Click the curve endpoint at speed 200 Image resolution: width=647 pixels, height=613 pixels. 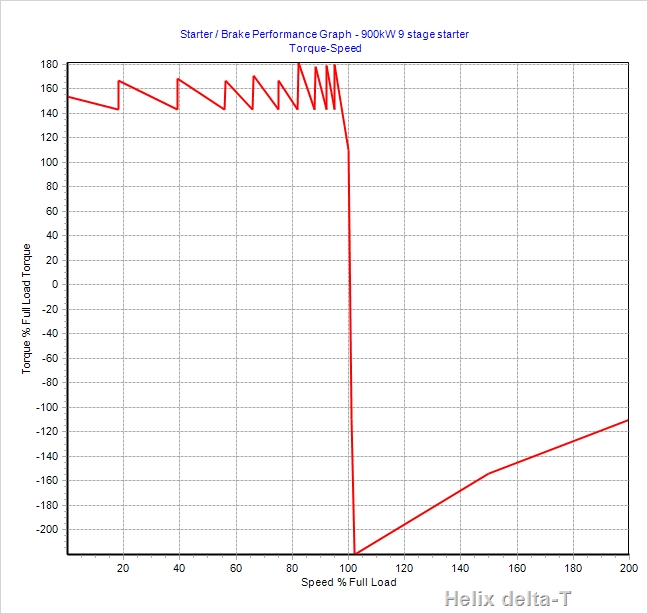pos(628,420)
